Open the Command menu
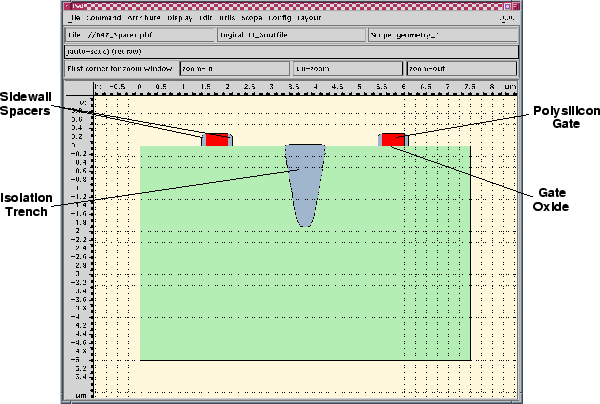The height and width of the screenshot is (404, 600). click(x=104, y=18)
